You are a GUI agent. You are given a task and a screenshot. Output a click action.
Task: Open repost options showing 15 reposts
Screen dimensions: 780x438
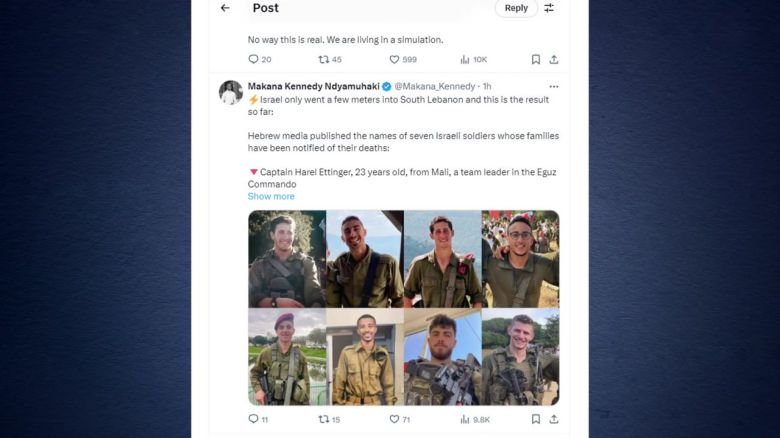[324, 419]
